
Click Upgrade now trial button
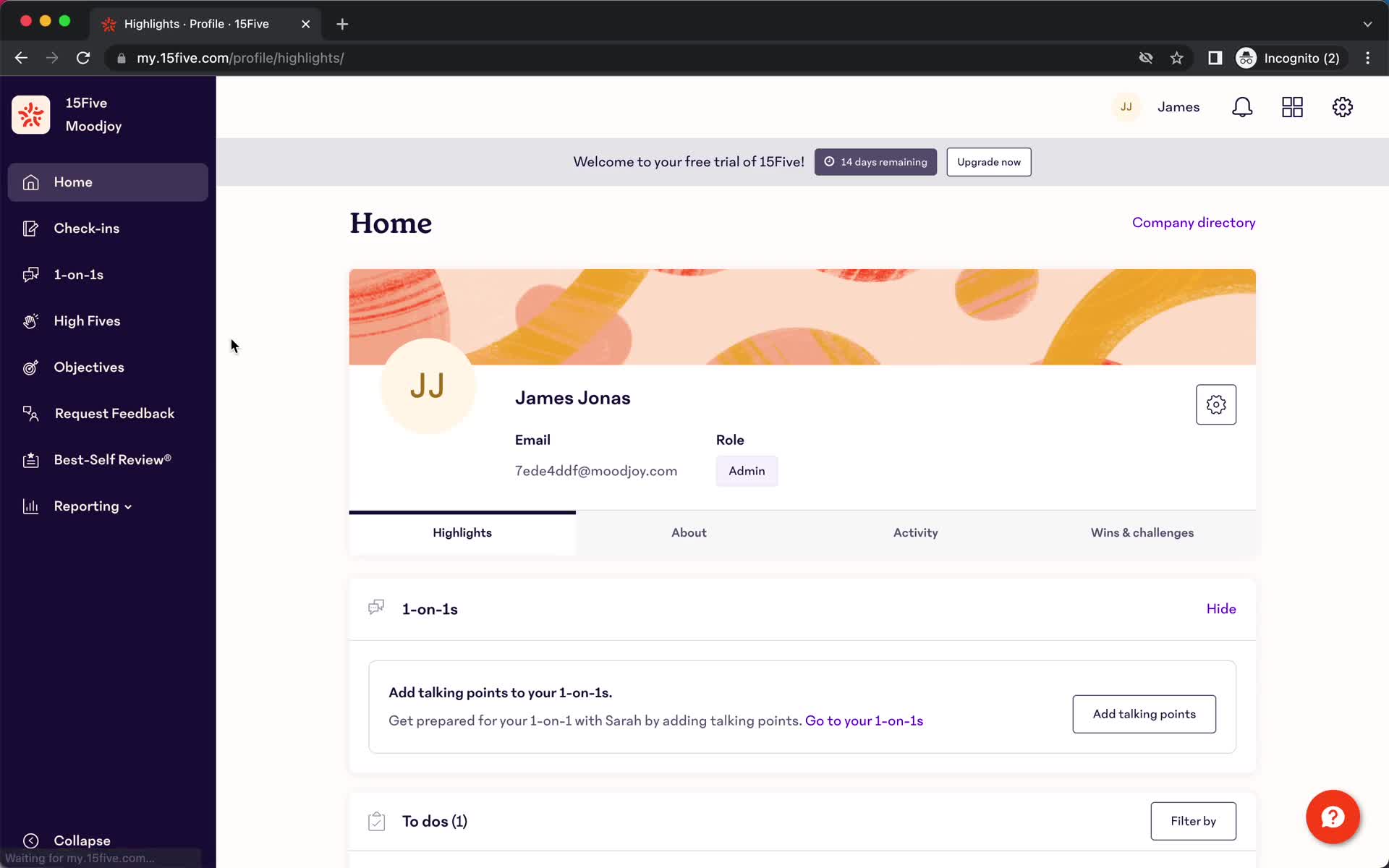pyautogui.click(x=988, y=162)
